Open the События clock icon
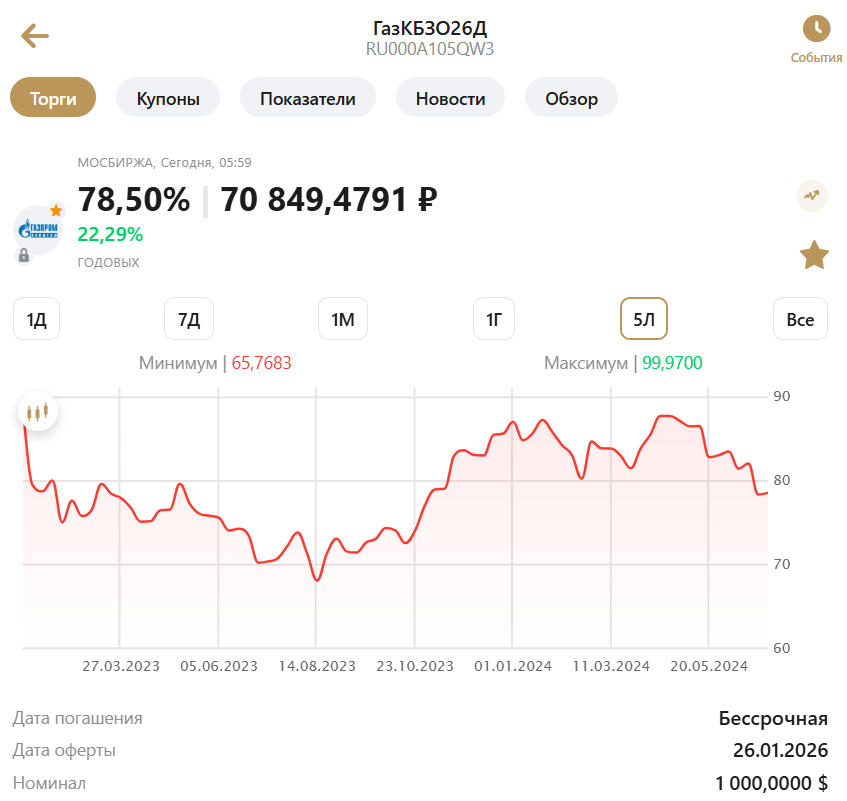The height and width of the screenshot is (801, 847). click(816, 28)
